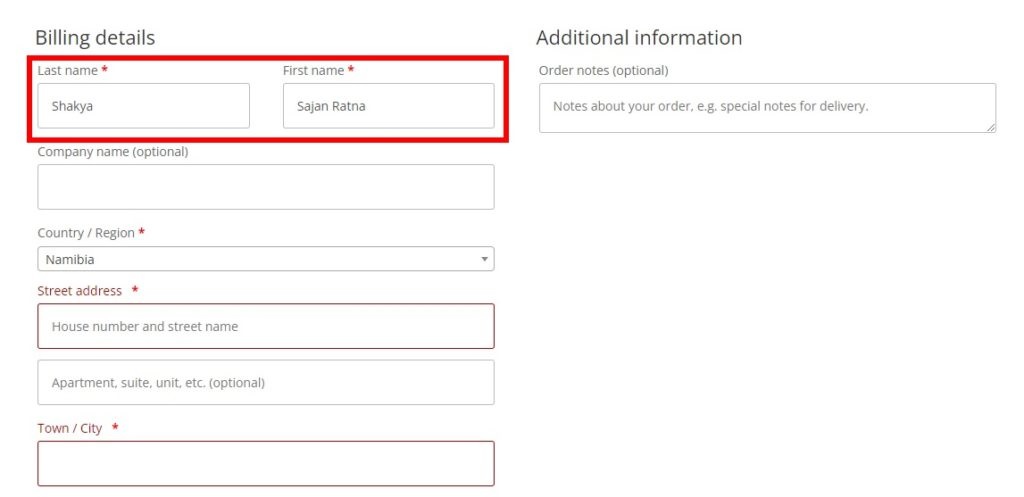This screenshot has height=497, width=1024.
Task: Click the Last name field containing Shakya
Action: (x=143, y=105)
